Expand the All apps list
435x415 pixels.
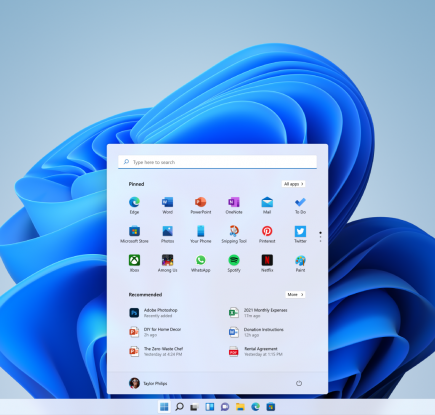click(x=293, y=184)
